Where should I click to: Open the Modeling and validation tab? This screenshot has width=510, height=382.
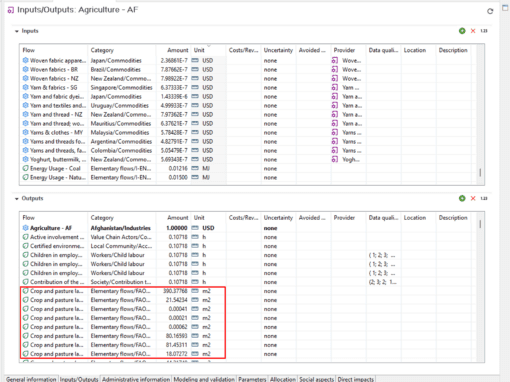coord(204,379)
